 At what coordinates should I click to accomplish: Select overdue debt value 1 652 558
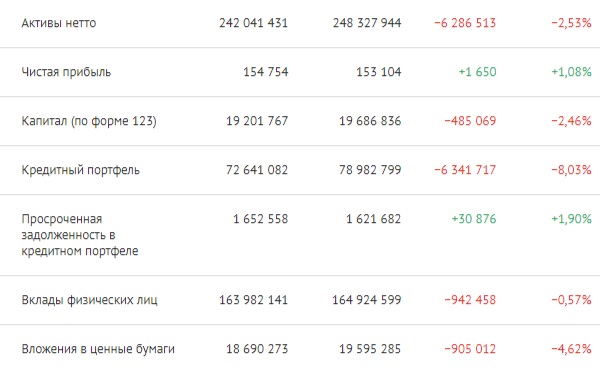click(260, 219)
